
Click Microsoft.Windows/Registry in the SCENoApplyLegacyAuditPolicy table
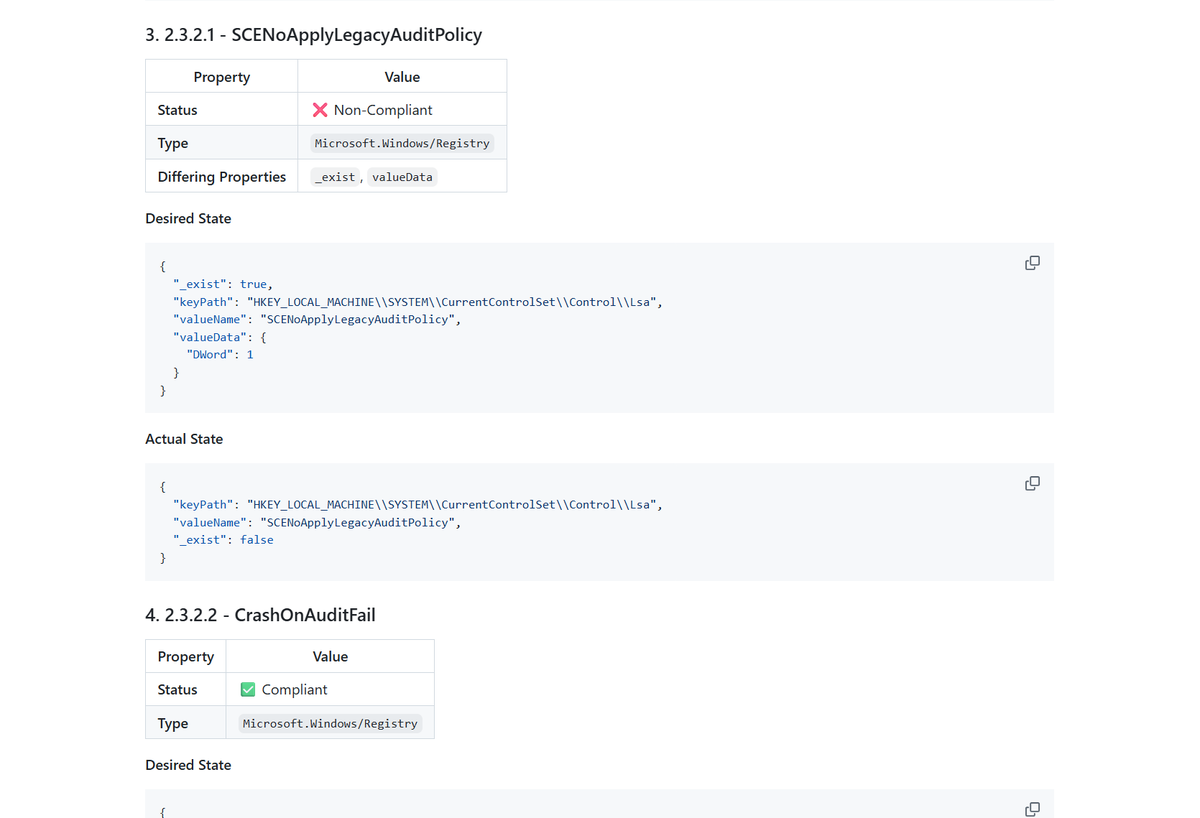(402, 144)
